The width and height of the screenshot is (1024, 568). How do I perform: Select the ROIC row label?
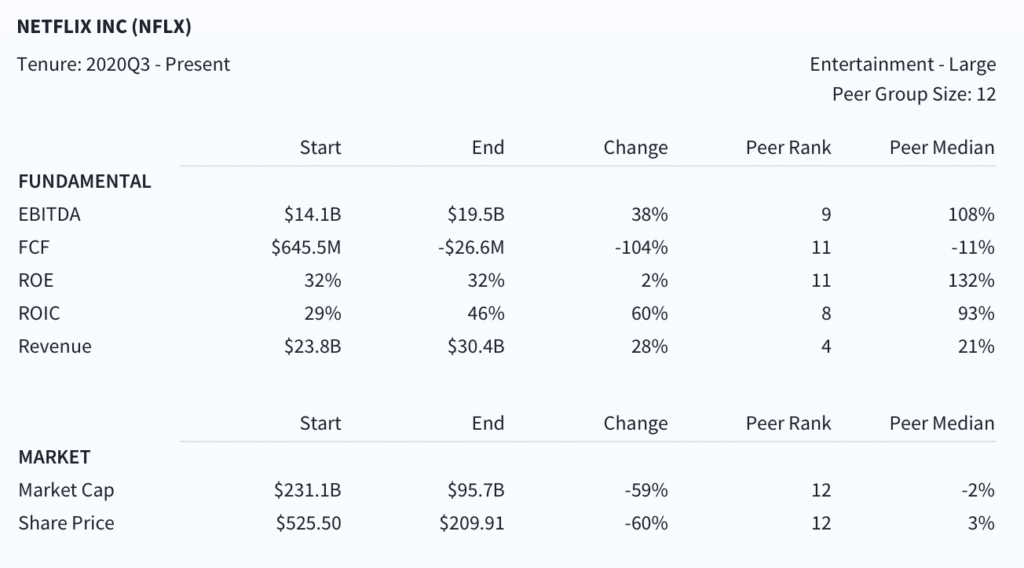(x=39, y=313)
